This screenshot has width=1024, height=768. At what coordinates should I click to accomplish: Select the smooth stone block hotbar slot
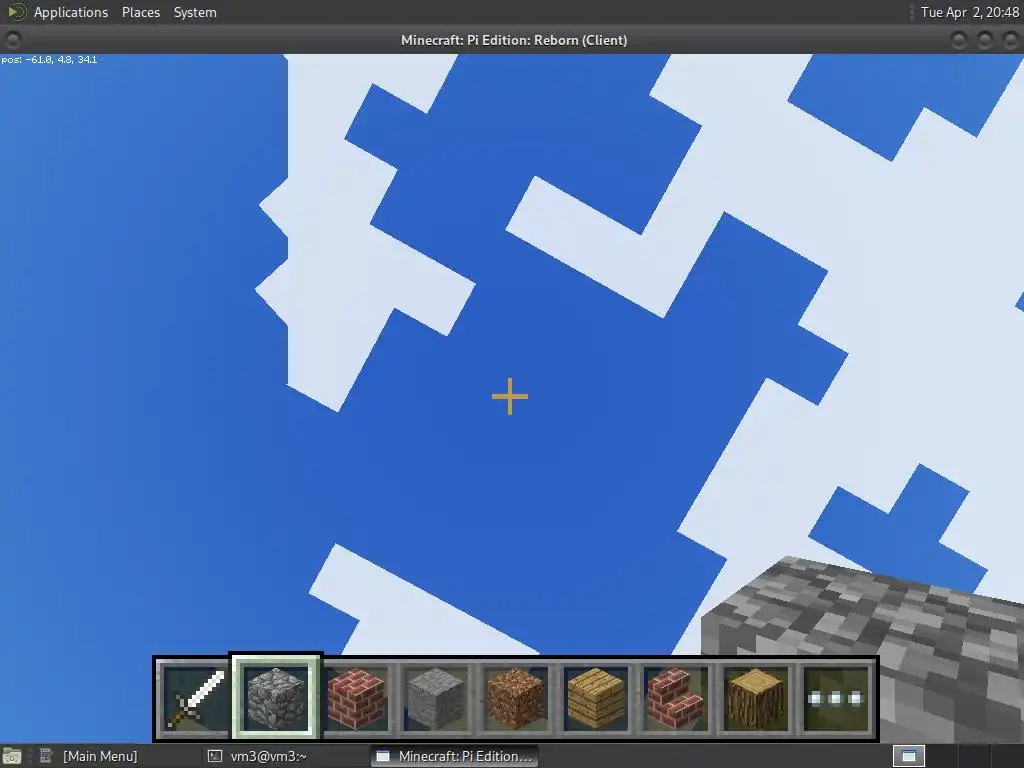tap(436, 698)
